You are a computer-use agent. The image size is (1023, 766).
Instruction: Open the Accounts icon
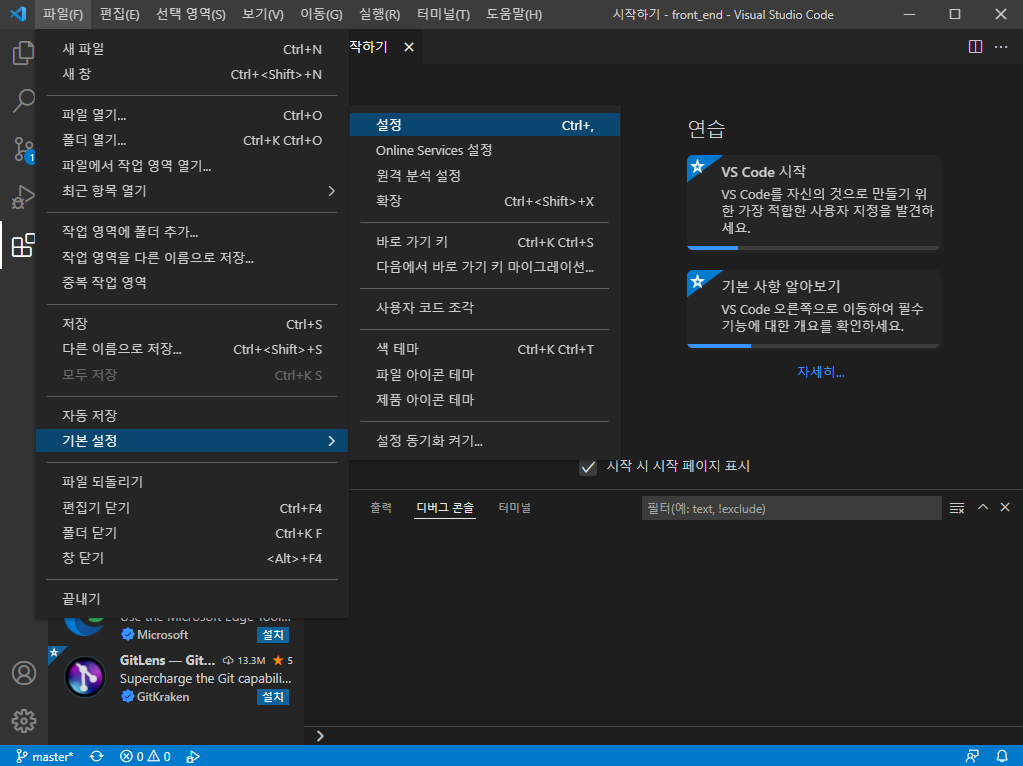coord(23,673)
